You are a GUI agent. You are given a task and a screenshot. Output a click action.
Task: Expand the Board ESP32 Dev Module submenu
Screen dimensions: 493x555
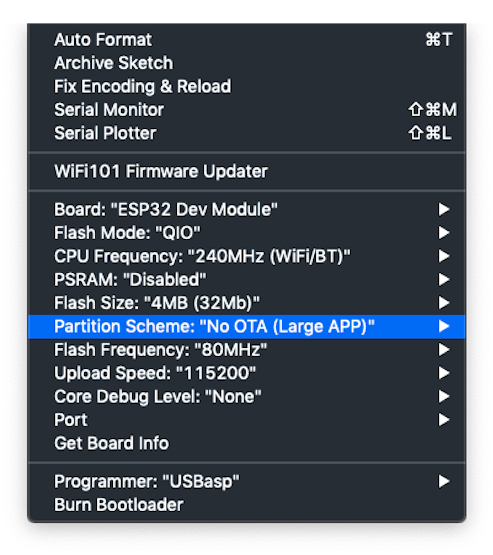[x=247, y=209]
